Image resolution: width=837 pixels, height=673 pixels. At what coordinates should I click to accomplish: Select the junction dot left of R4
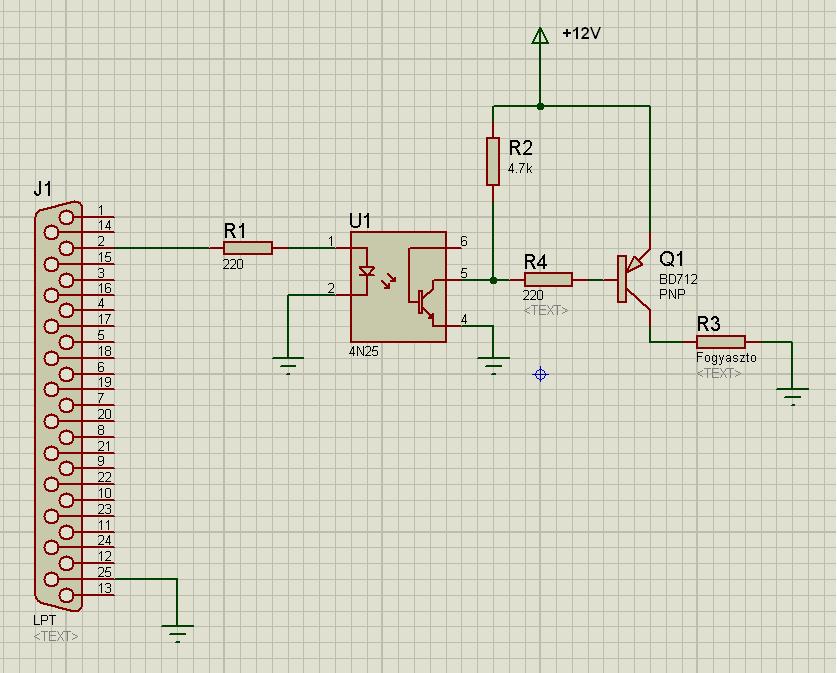click(x=493, y=280)
